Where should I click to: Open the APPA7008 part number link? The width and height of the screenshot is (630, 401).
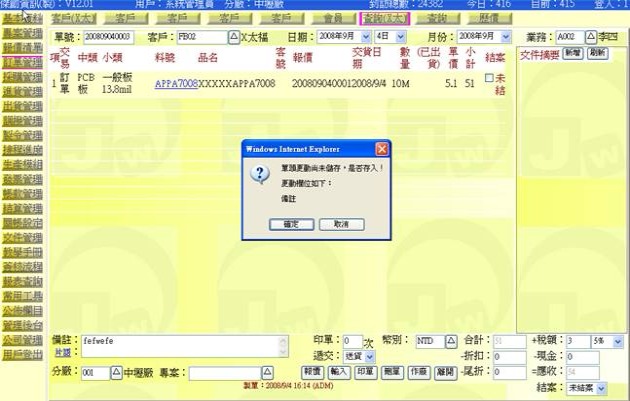click(174, 84)
